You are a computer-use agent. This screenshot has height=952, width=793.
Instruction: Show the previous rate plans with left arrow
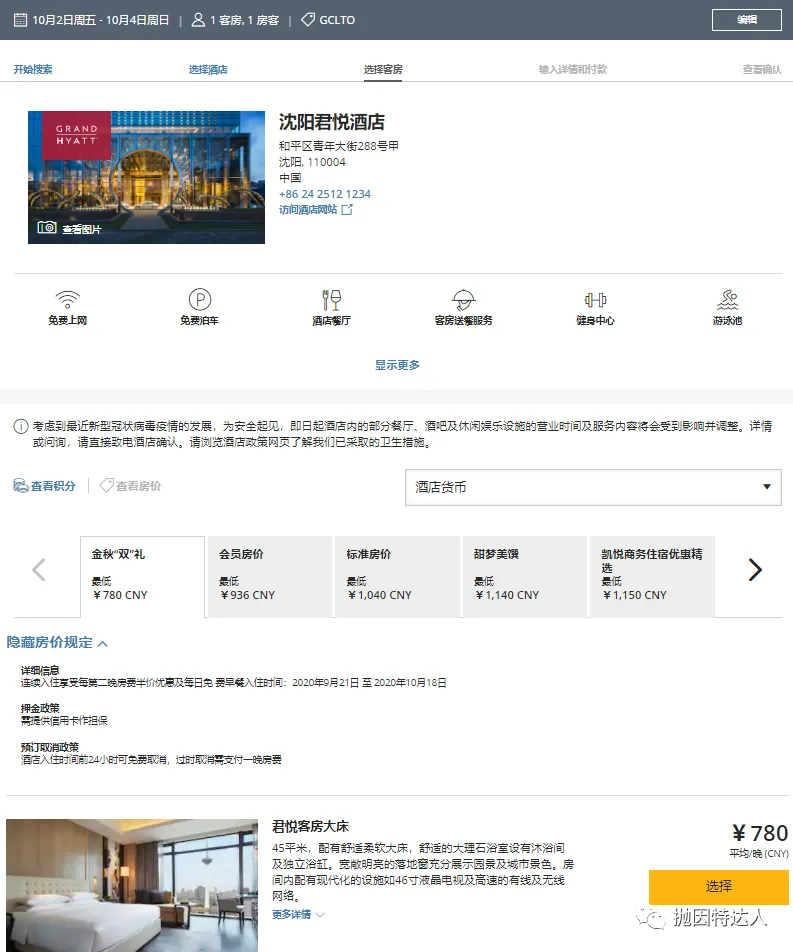pos(39,570)
